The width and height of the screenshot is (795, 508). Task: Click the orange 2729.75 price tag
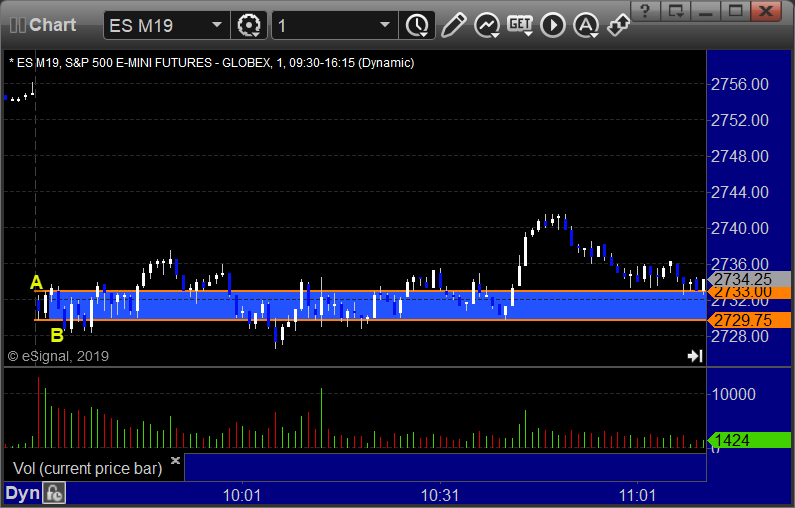coord(749,320)
